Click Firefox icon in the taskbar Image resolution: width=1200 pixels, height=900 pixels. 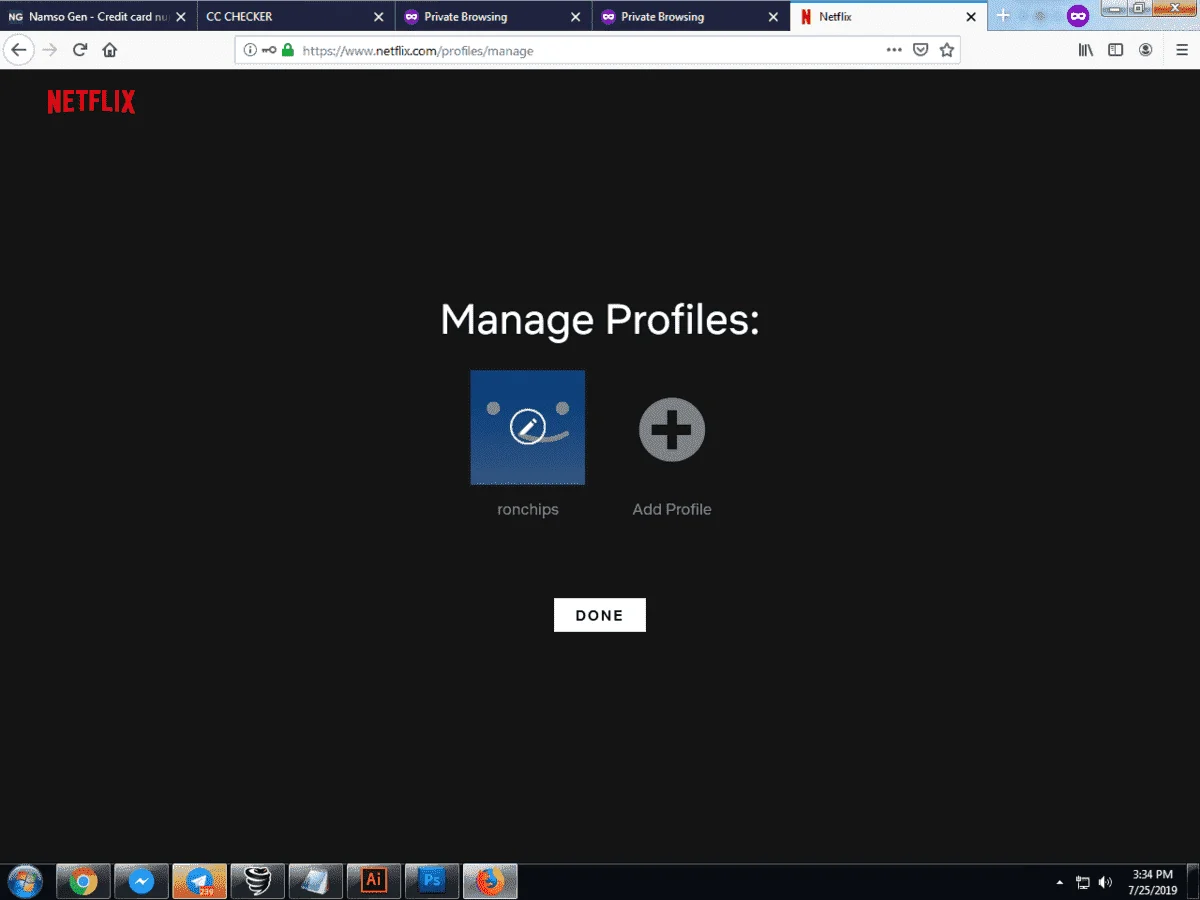pos(489,881)
